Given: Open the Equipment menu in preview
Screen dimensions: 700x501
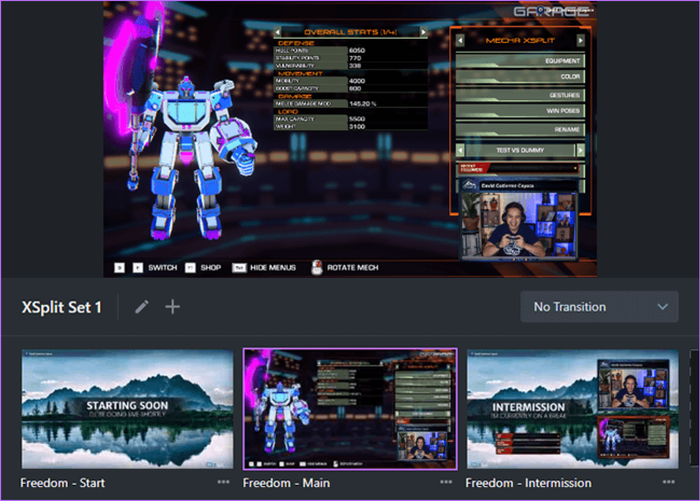Looking at the screenshot, I should click(520, 61).
